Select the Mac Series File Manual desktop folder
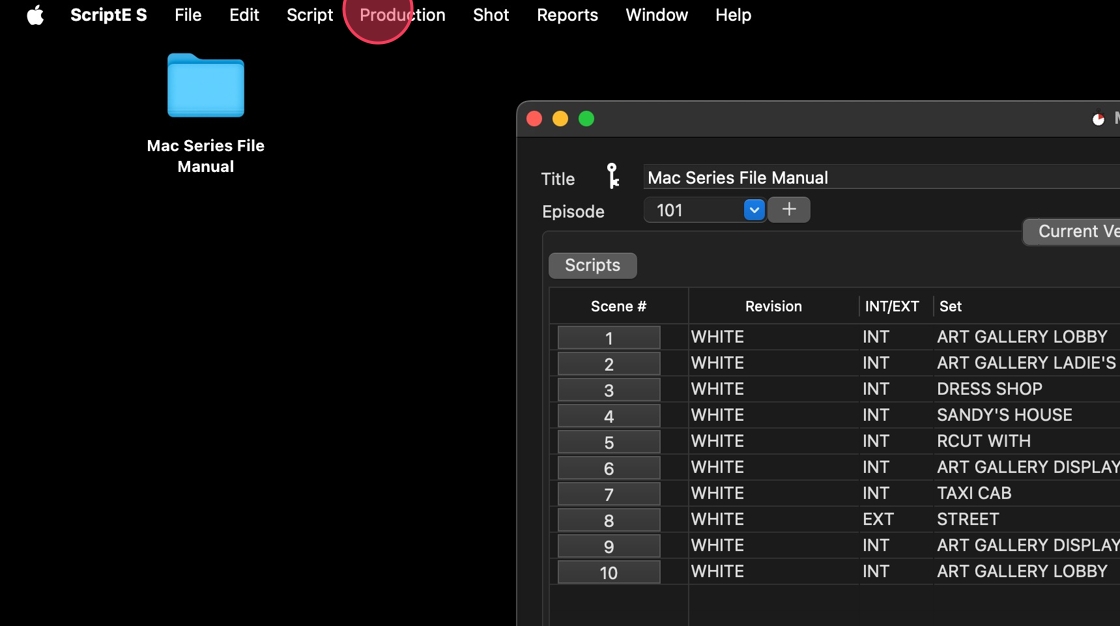The height and width of the screenshot is (626, 1120). [x=206, y=86]
